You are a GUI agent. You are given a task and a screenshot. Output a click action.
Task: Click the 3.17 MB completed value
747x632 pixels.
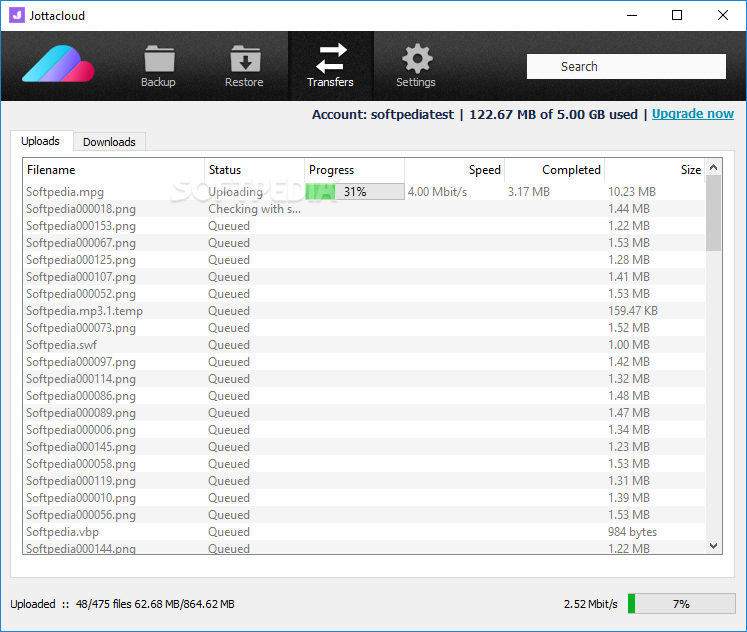click(528, 192)
